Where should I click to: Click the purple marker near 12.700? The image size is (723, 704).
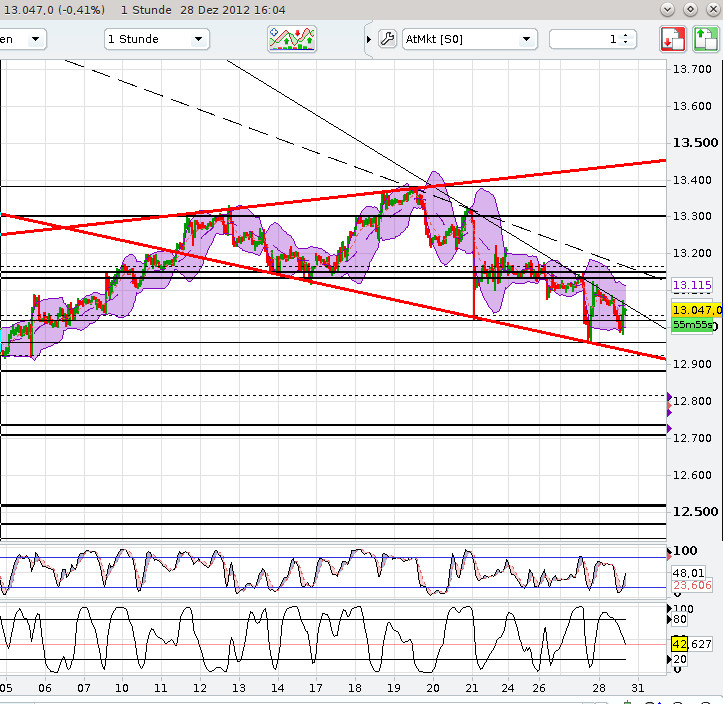[669, 428]
